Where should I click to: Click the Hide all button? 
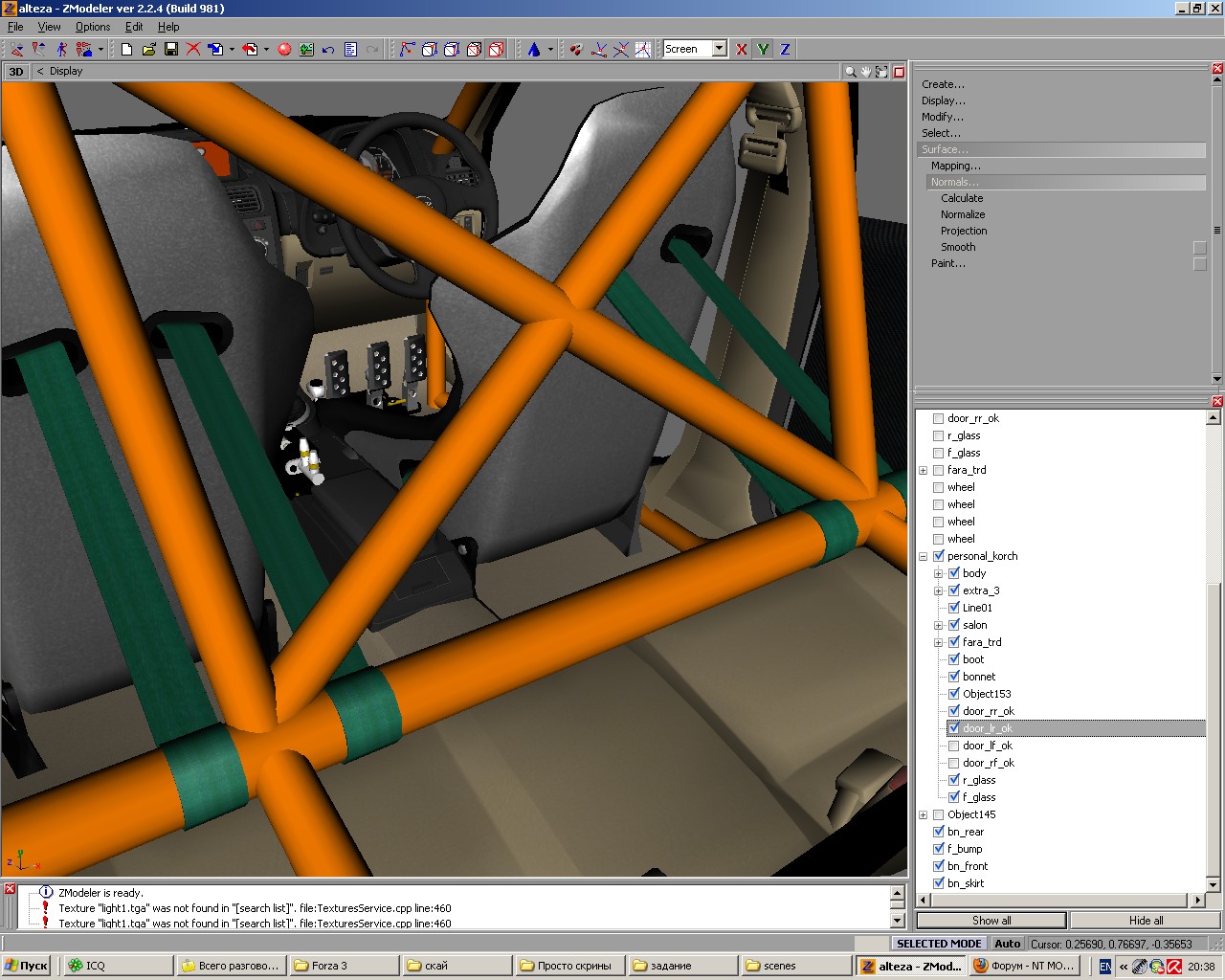click(1146, 920)
